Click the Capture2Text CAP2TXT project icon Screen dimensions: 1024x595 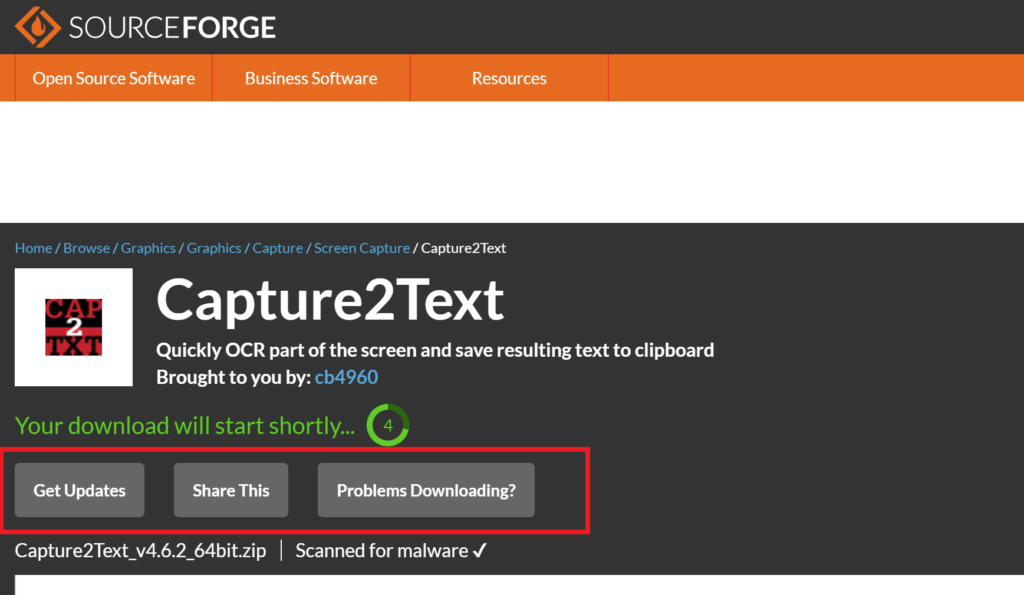(x=74, y=327)
